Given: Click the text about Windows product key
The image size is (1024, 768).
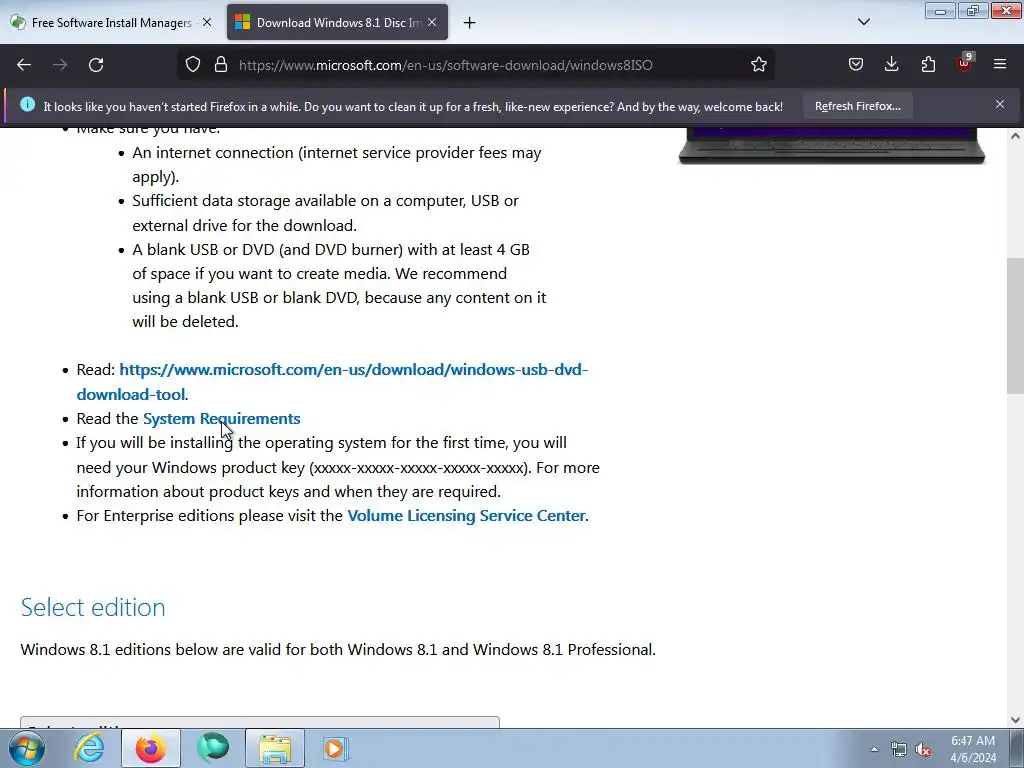Looking at the screenshot, I should (338, 468).
